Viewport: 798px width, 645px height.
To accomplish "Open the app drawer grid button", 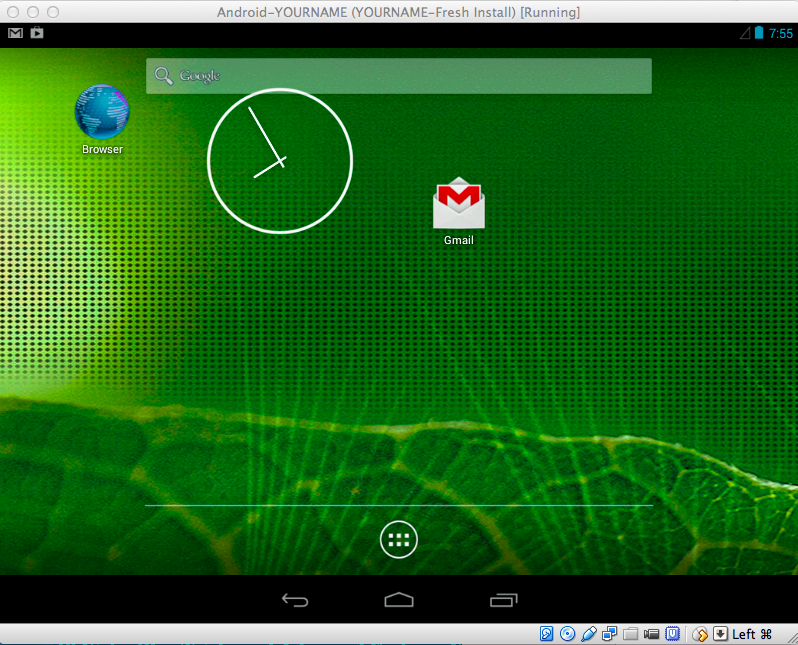I will click(x=398, y=540).
